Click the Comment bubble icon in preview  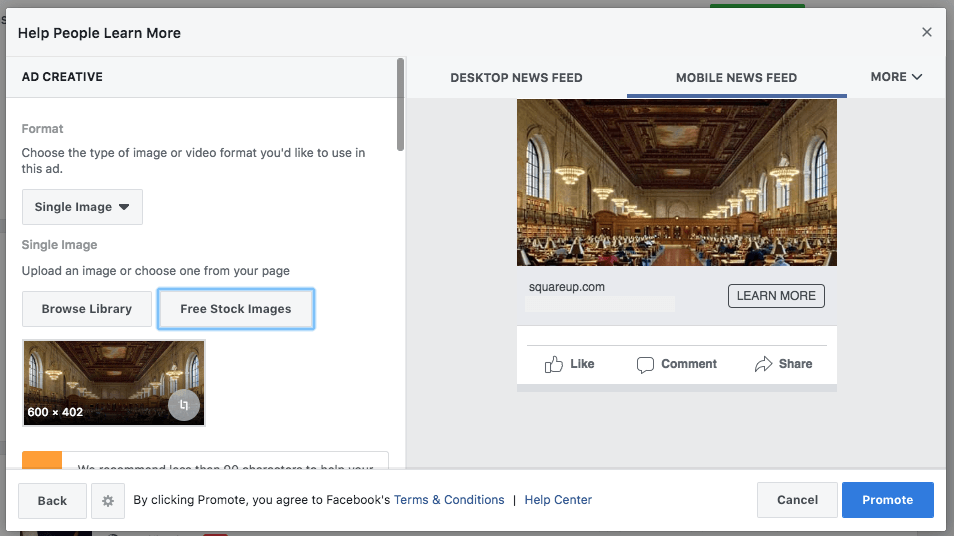click(645, 364)
